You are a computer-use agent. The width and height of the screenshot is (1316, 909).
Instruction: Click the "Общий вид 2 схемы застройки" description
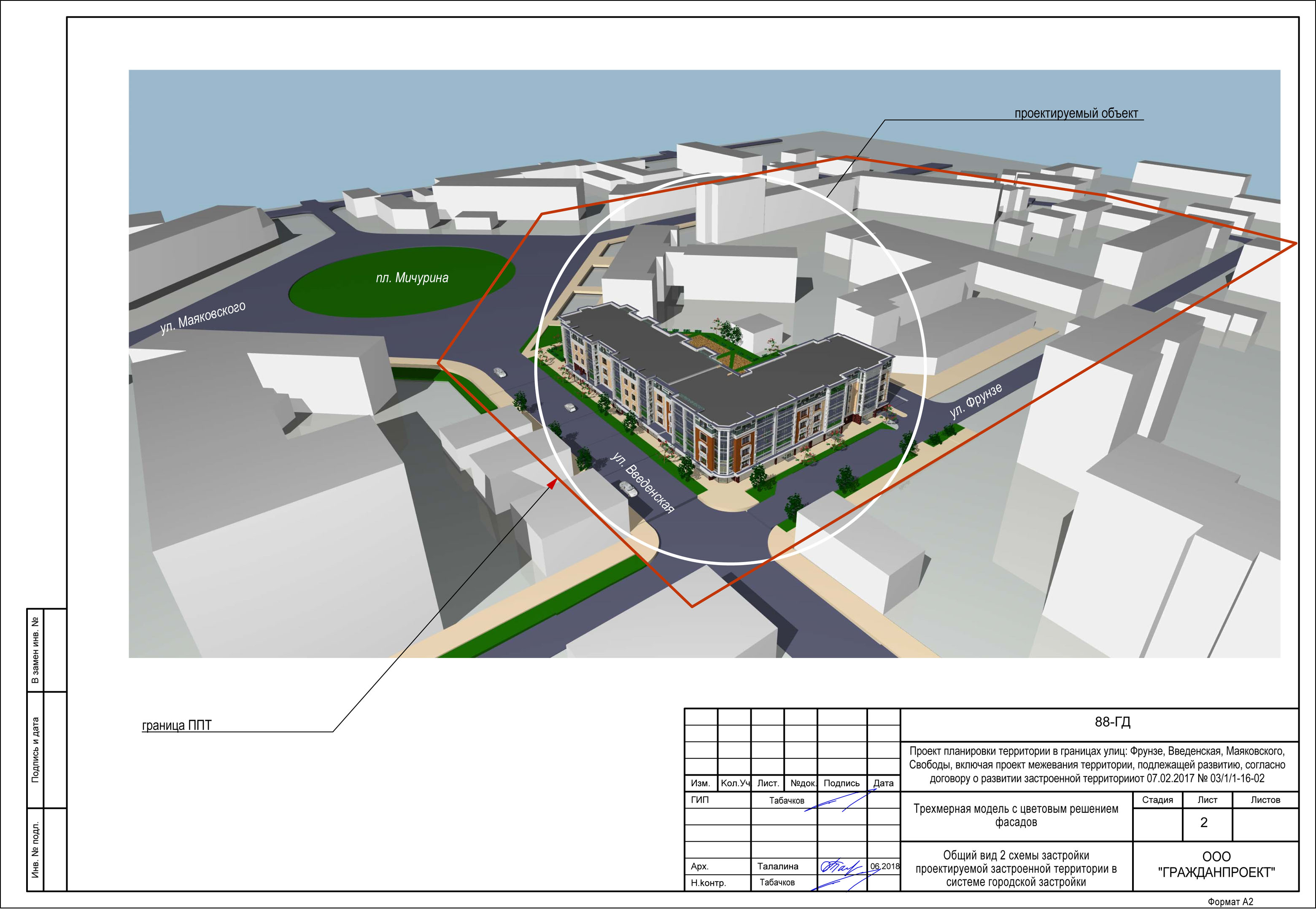pyautogui.click(x=1016, y=868)
